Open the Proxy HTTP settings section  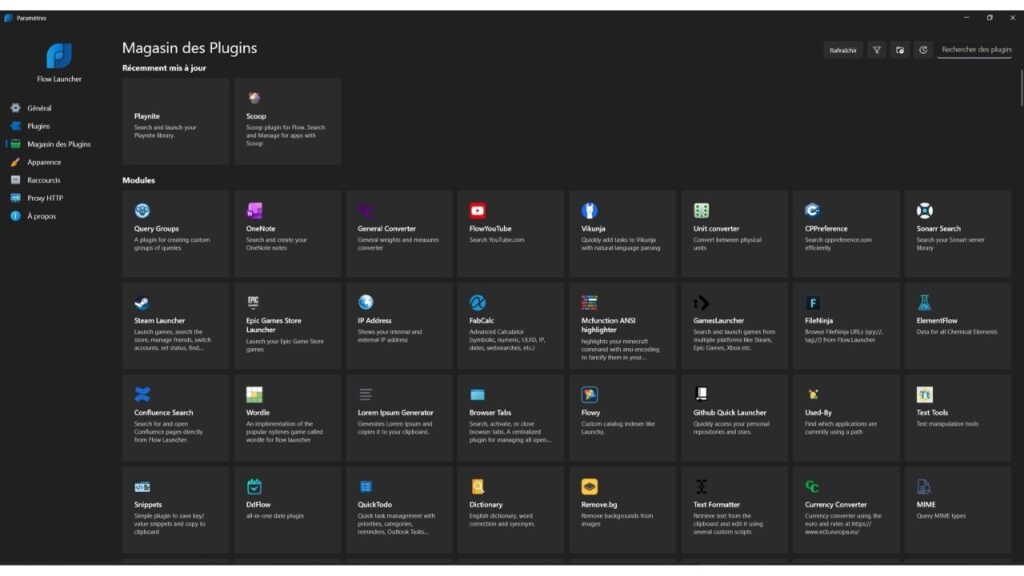pyautogui.click(x=44, y=198)
